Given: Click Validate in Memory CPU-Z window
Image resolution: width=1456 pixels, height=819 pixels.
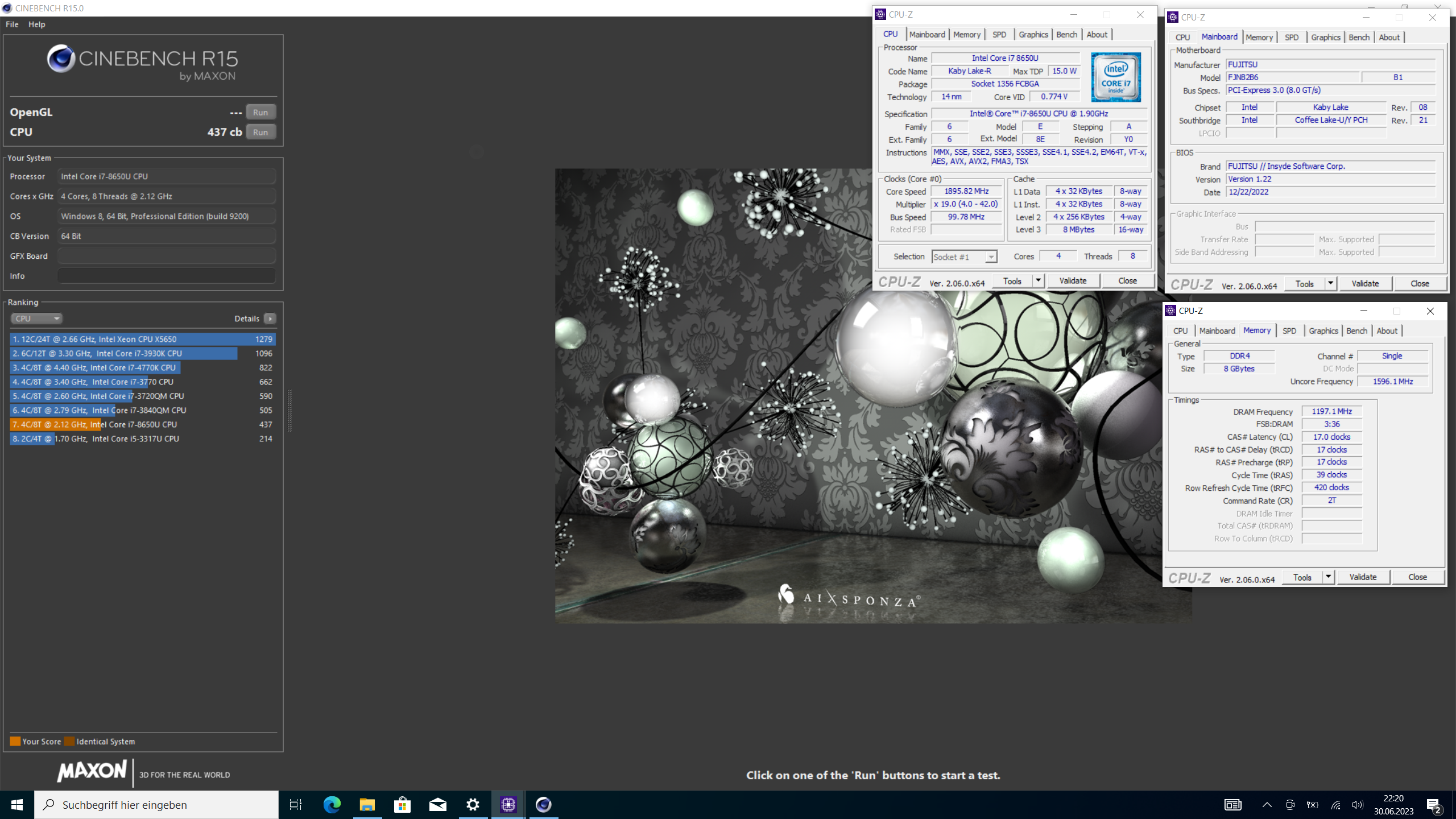Looking at the screenshot, I should point(1363,577).
